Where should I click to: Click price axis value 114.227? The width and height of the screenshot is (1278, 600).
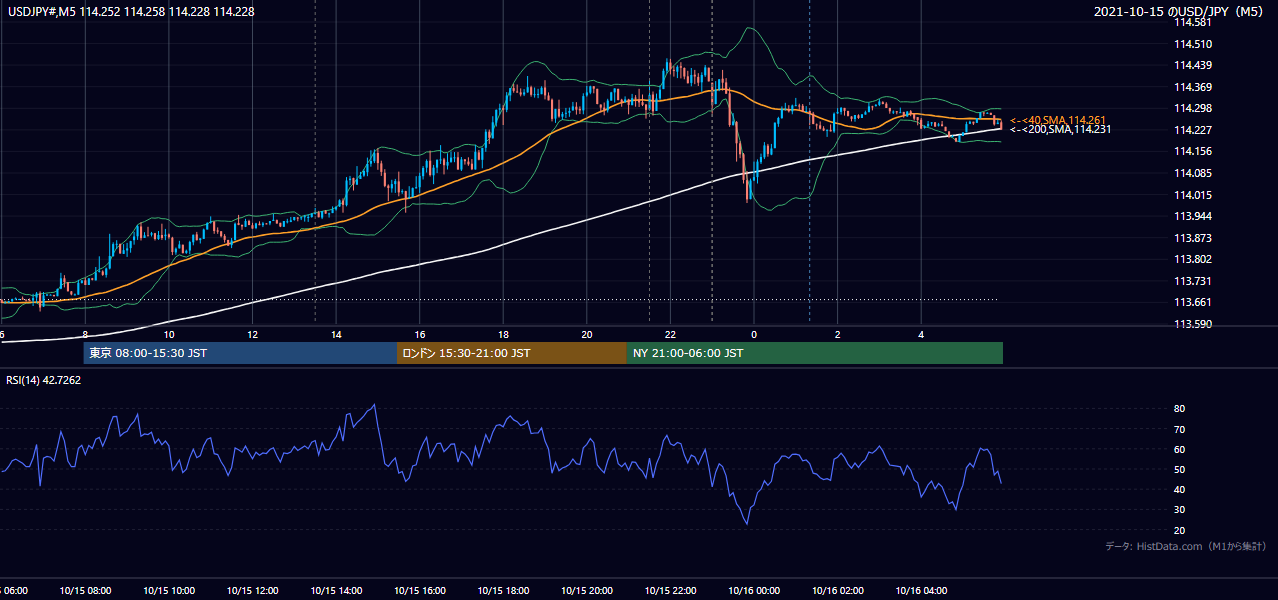(x=1193, y=130)
